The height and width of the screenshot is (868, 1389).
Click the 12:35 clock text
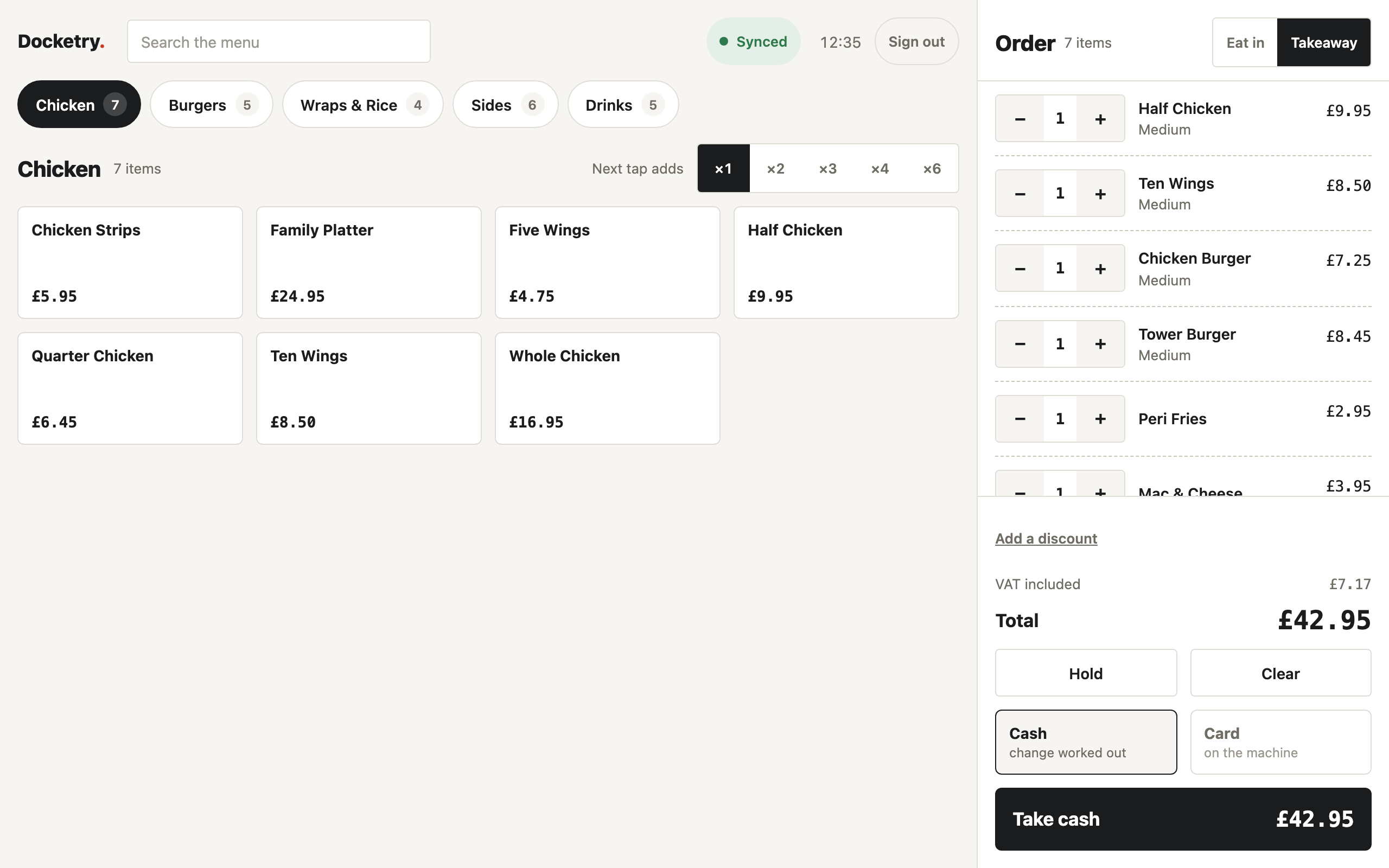coord(840,42)
